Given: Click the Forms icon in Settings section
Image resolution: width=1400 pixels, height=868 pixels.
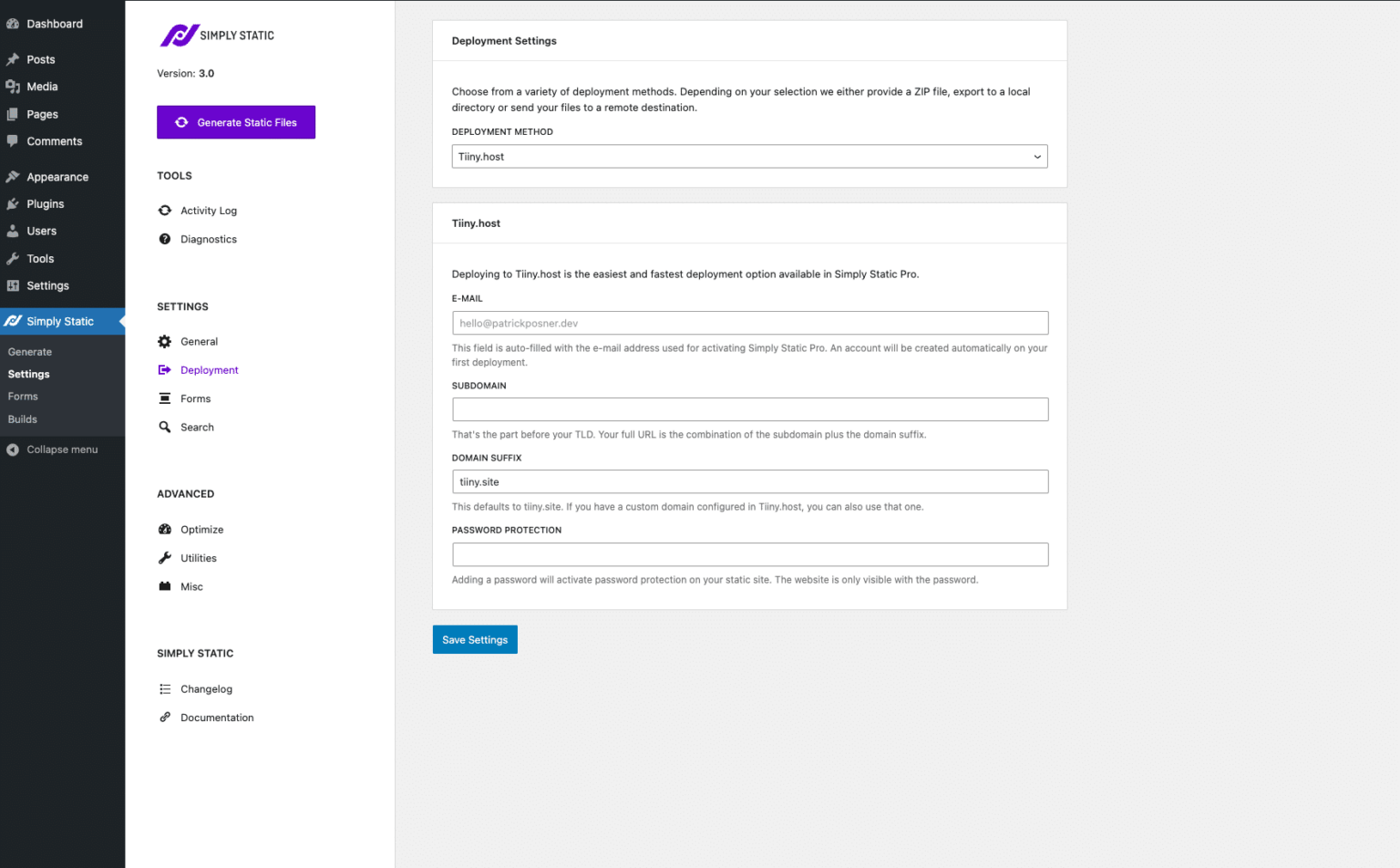Looking at the screenshot, I should 165,398.
